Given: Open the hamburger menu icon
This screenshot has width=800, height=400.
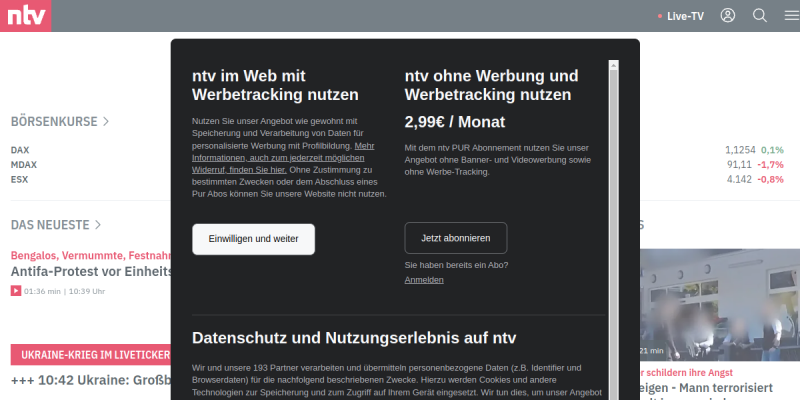Looking at the screenshot, I should tap(792, 15).
